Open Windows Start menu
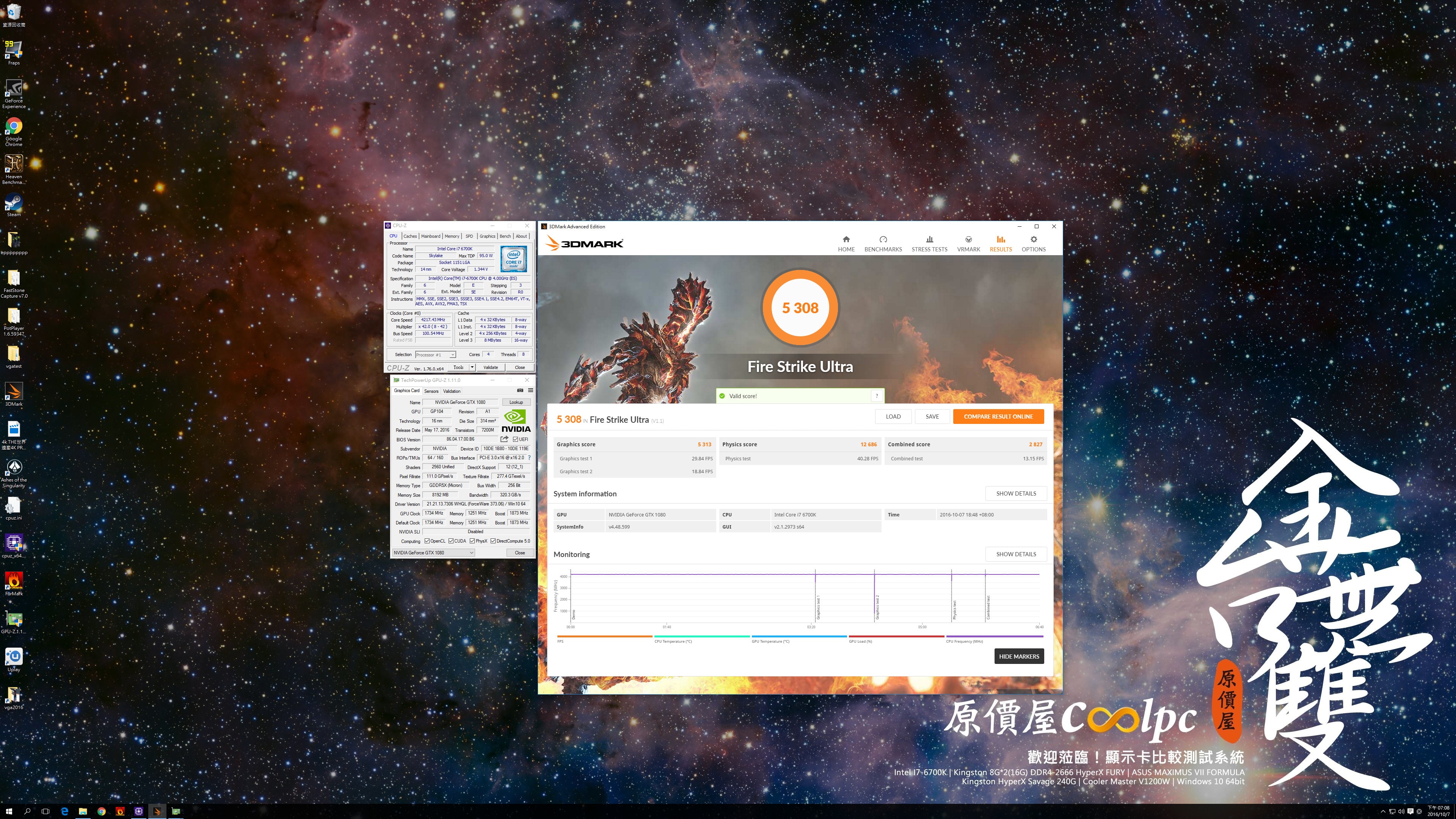 coord(9,811)
